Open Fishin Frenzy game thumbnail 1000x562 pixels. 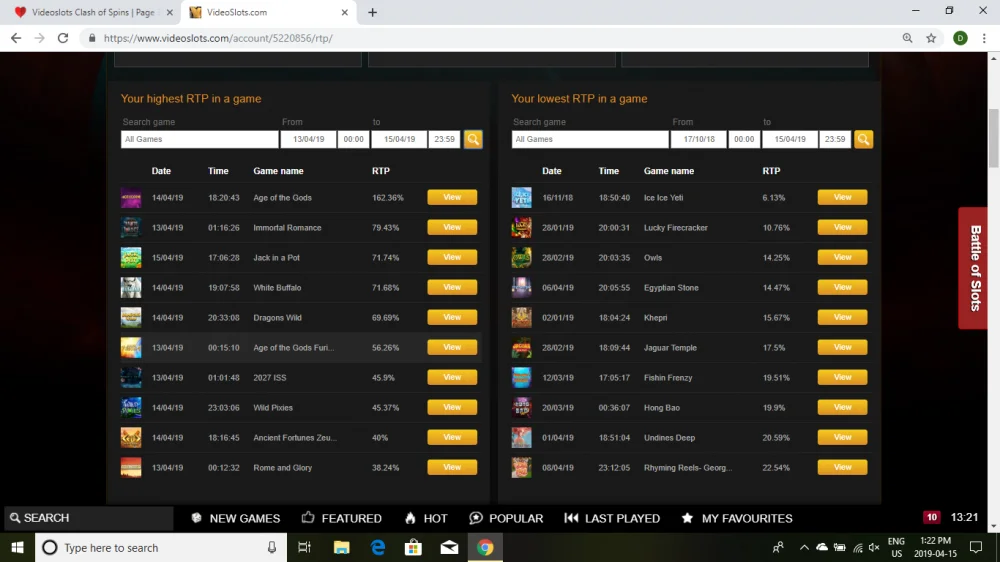[x=521, y=378]
